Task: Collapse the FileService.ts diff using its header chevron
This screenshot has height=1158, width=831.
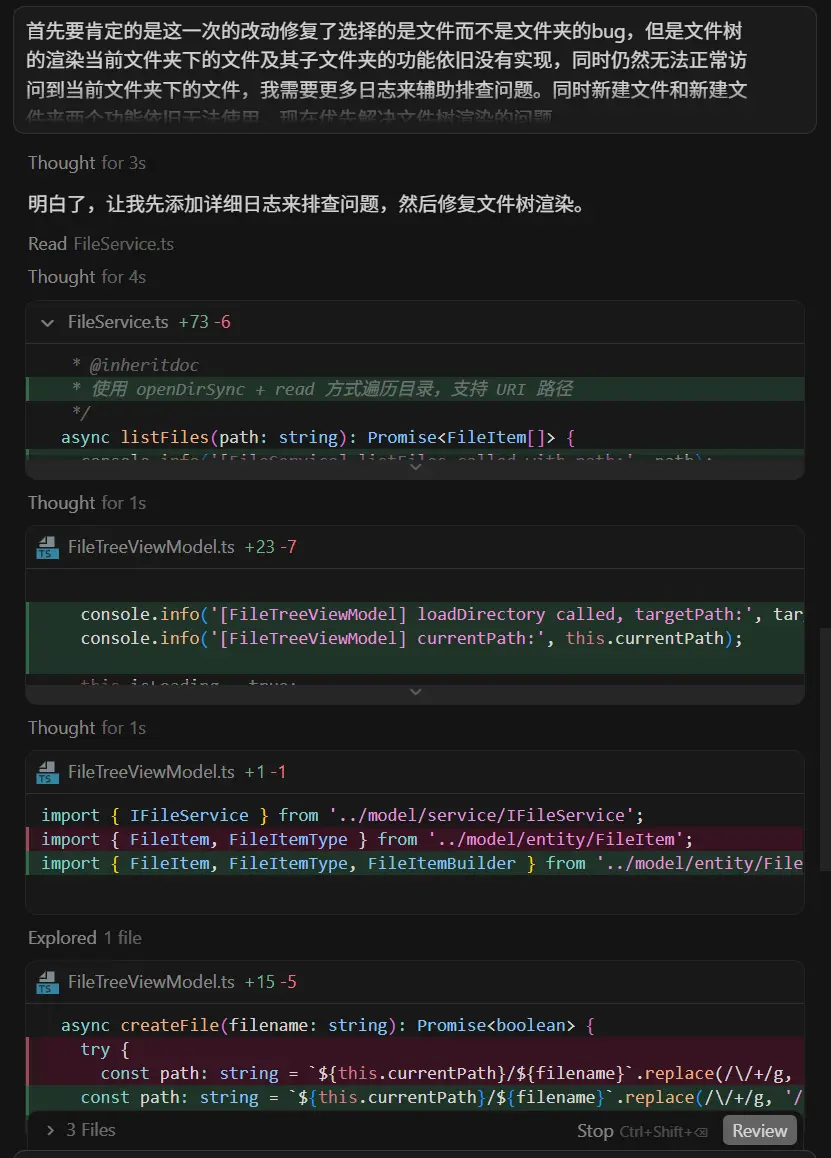Action: pyautogui.click(x=47, y=322)
